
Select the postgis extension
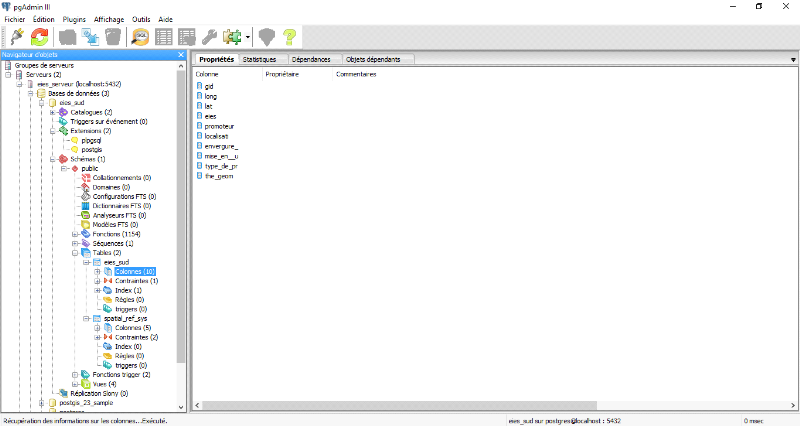92,150
